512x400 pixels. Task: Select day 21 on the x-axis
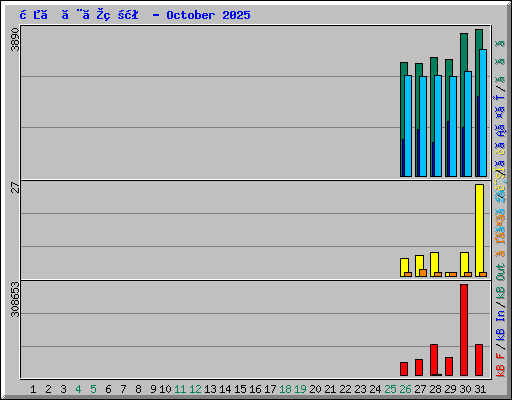coord(330,389)
